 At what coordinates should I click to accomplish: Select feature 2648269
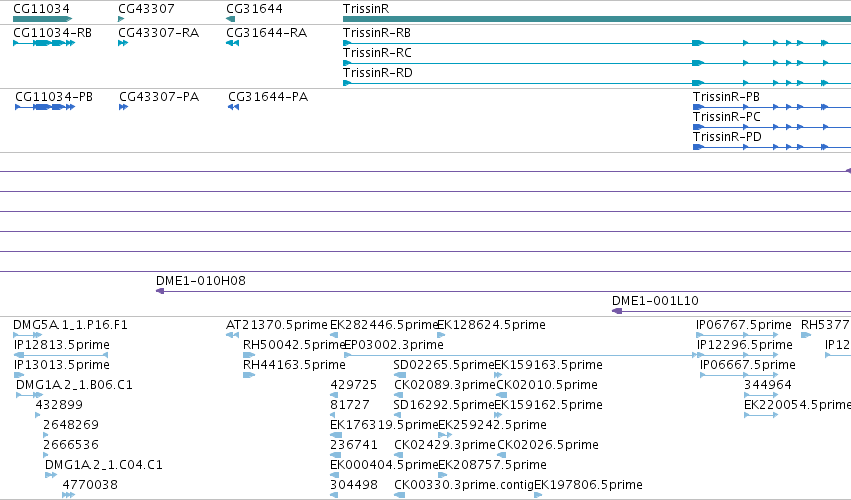click(71, 425)
